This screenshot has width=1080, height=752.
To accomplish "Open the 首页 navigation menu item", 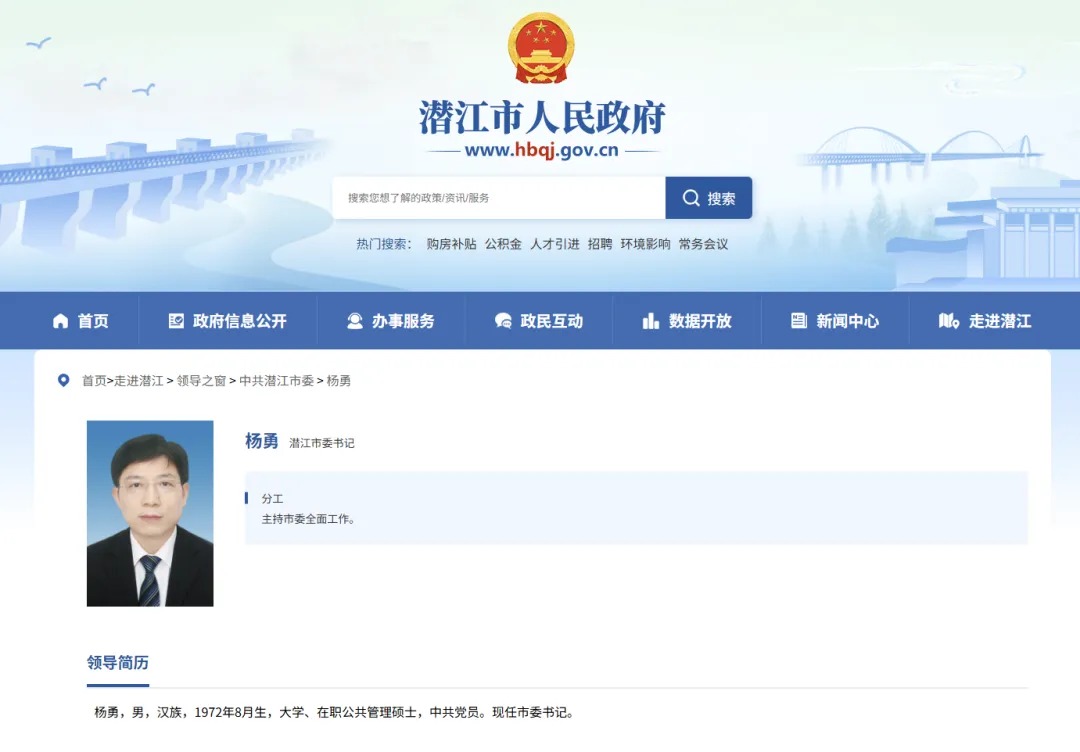I will point(81,321).
